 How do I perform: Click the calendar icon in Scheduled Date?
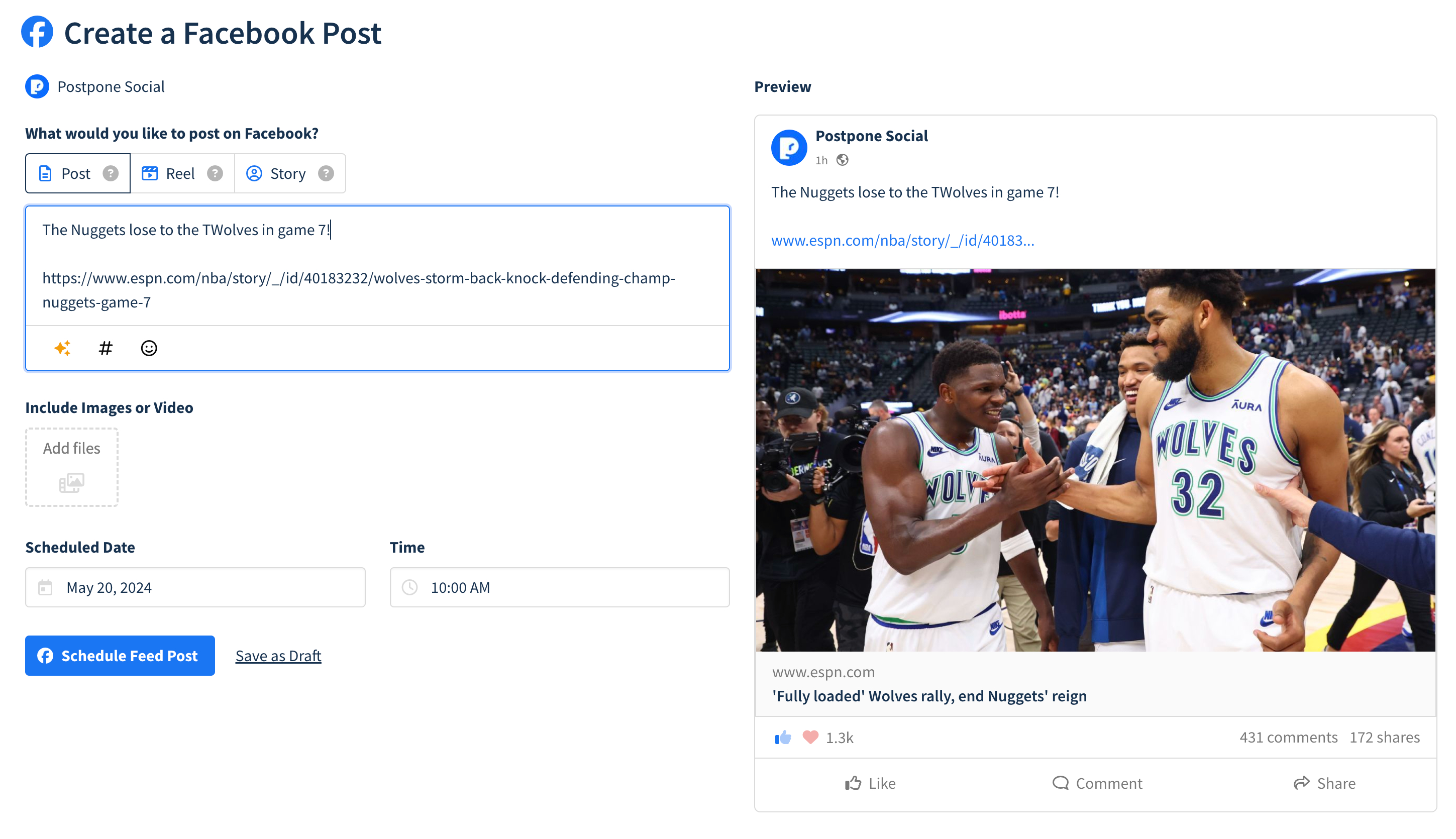coord(45,587)
